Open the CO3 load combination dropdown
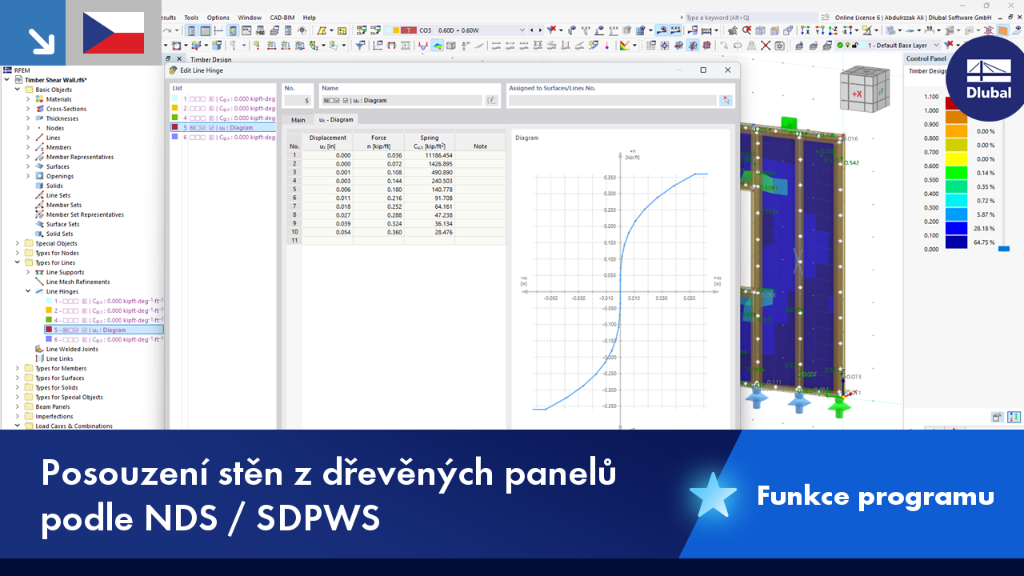 [x=522, y=31]
